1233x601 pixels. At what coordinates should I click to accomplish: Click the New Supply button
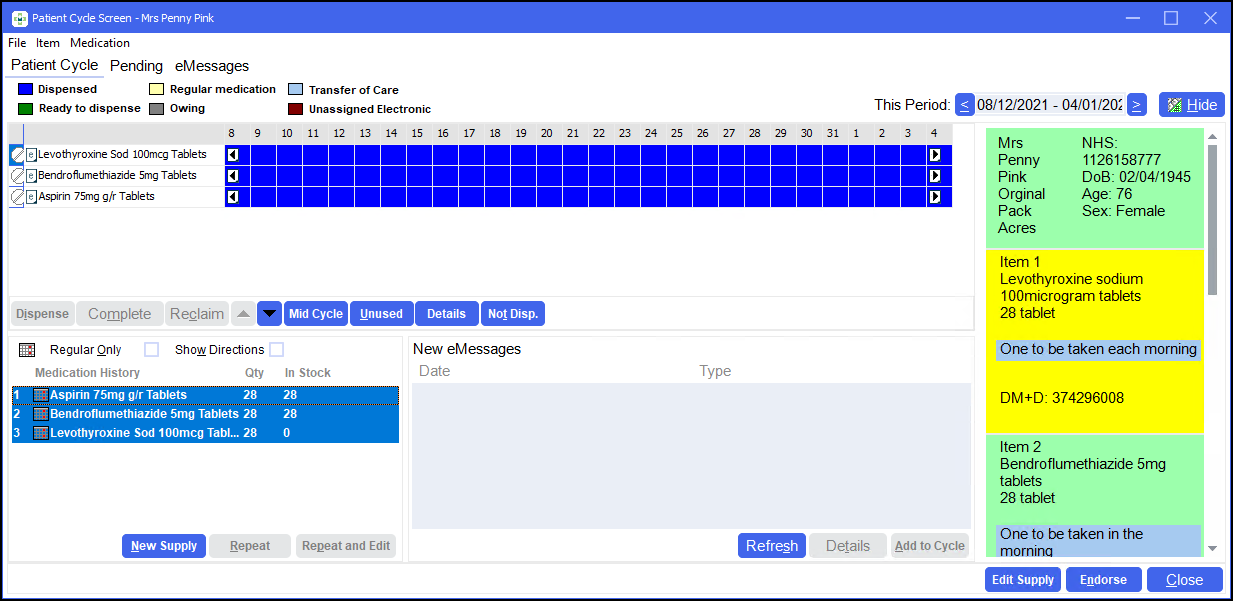click(164, 546)
